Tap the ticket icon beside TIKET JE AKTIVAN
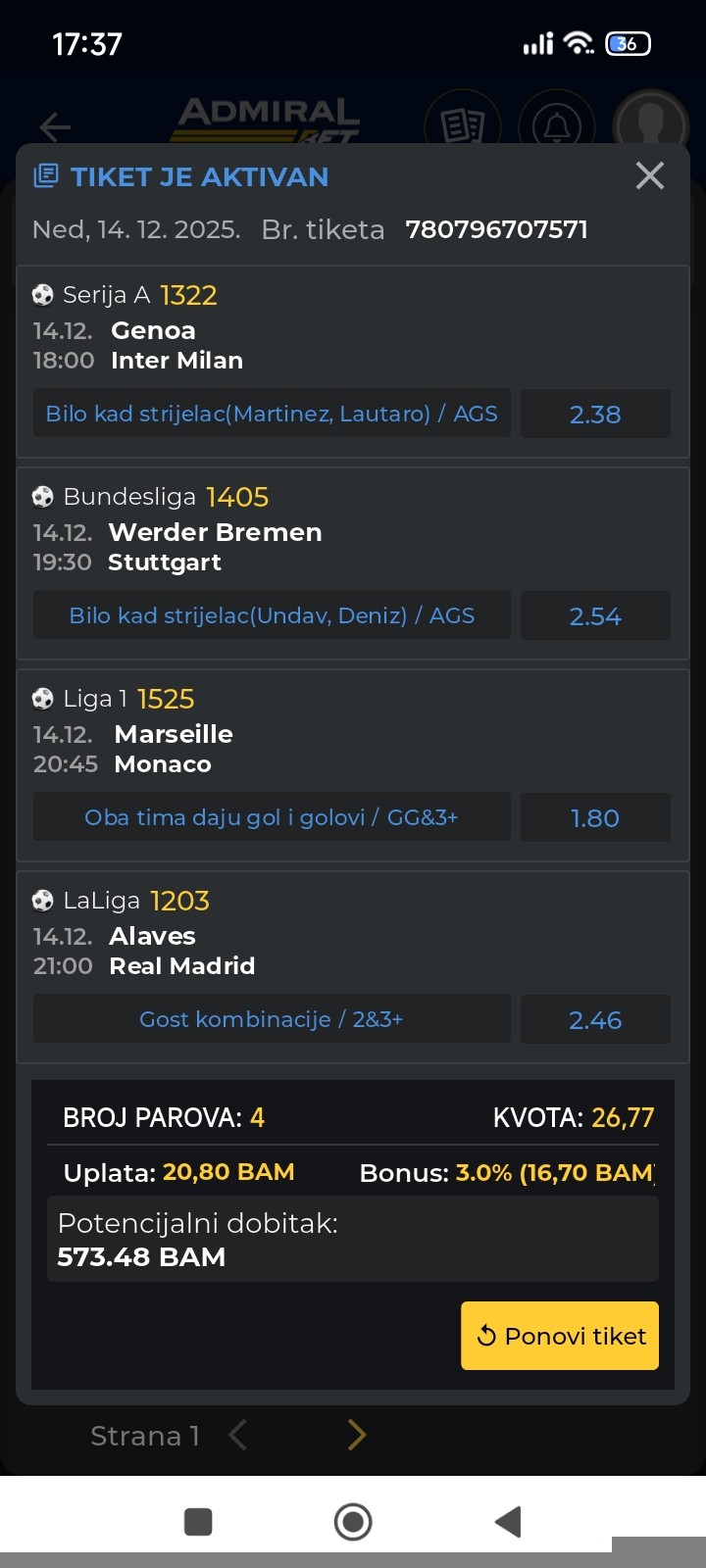706x1568 pixels. point(45,176)
